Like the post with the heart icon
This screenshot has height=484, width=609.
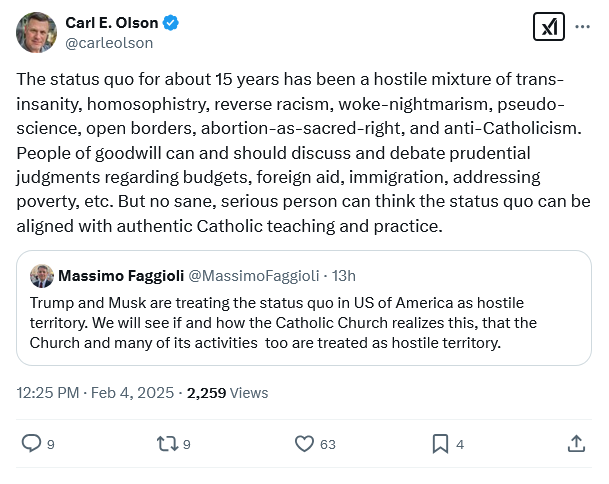coord(305,443)
